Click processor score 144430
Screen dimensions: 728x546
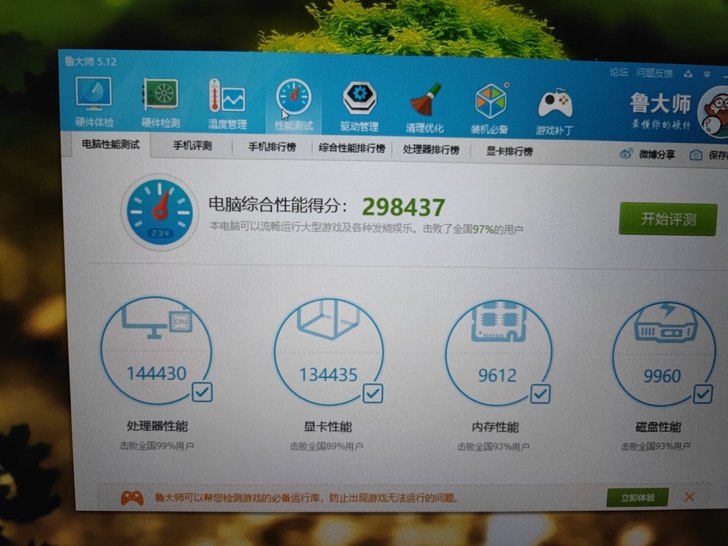coord(156,373)
